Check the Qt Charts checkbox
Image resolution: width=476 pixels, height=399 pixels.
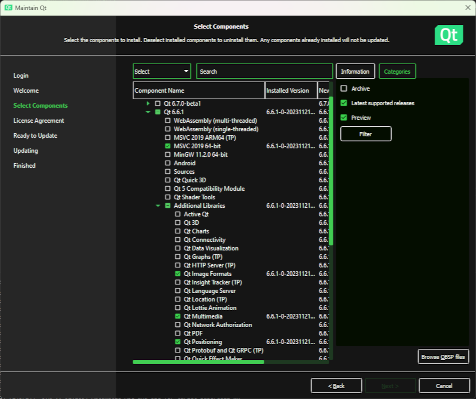(x=178, y=231)
